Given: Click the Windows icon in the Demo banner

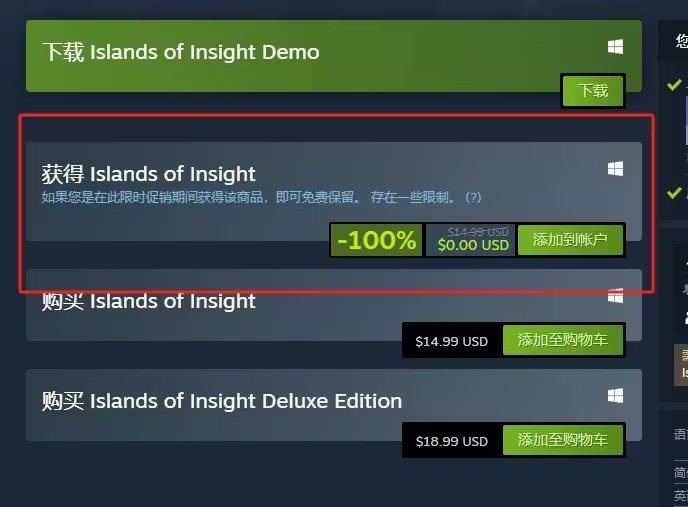Looking at the screenshot, I should (615, 47).
